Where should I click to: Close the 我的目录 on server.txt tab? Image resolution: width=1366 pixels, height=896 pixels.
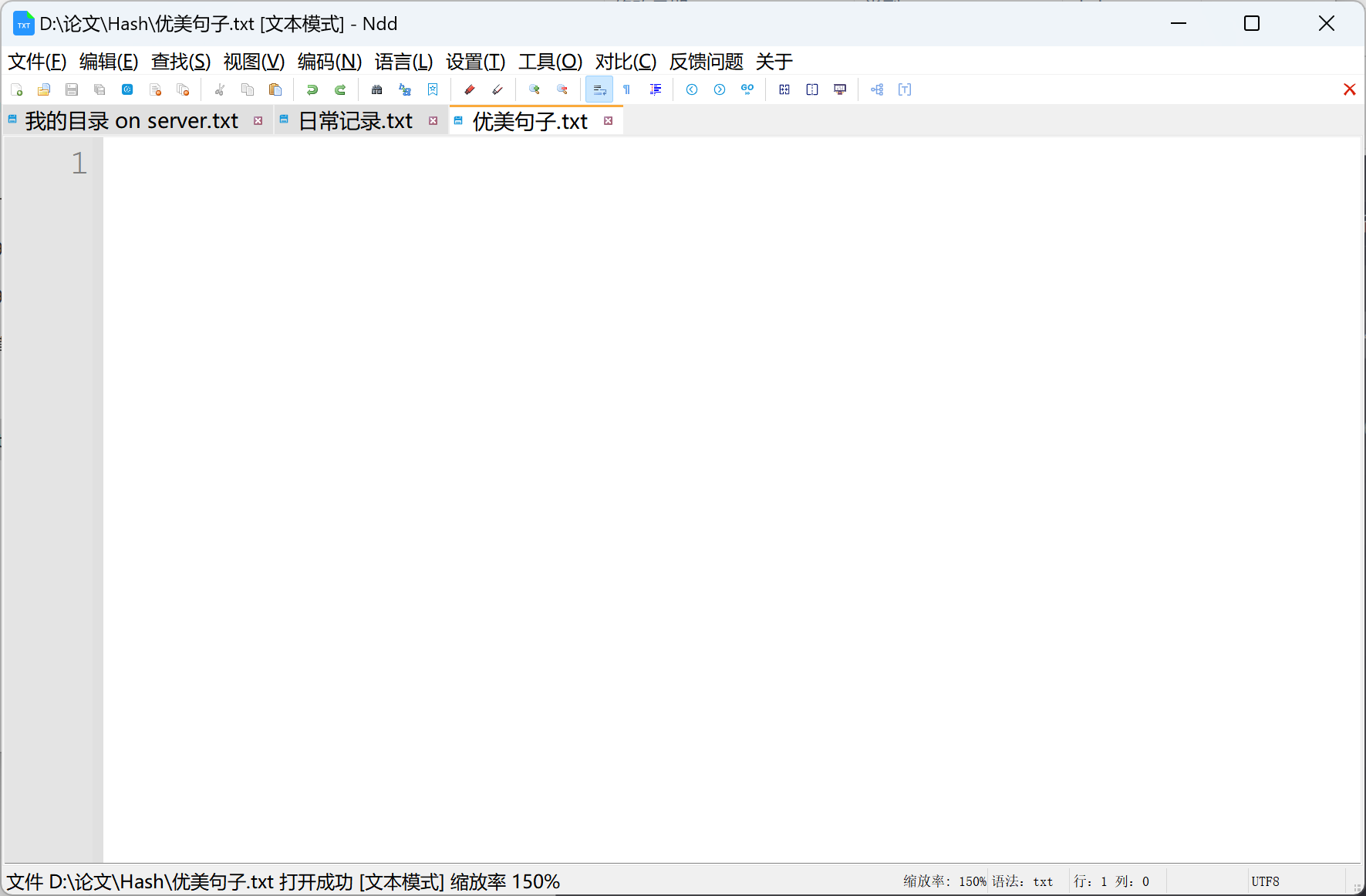258,120
